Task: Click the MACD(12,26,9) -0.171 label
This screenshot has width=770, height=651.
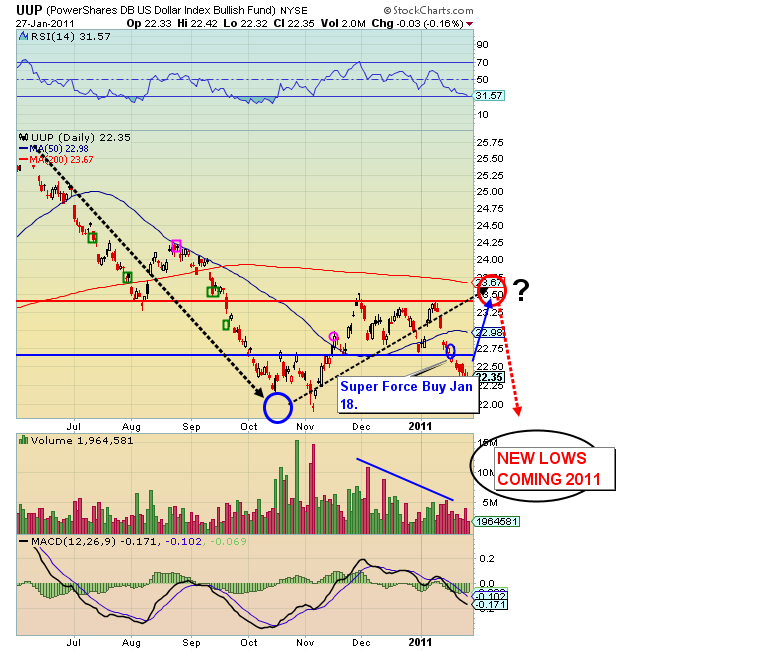Action: [x=94, y=542]
